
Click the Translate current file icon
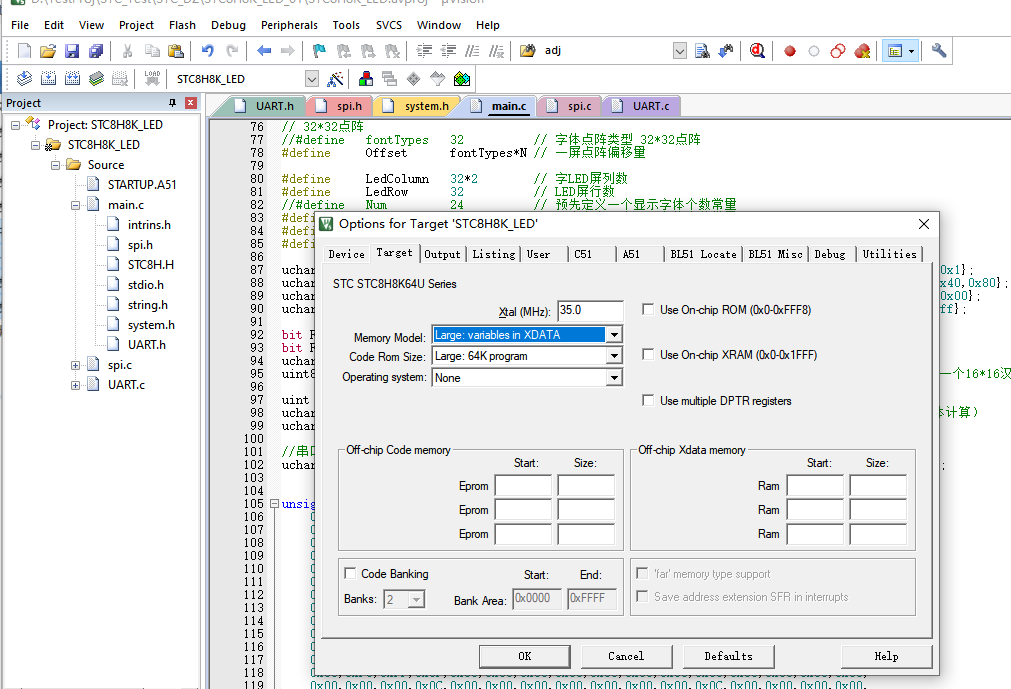pos(24,79)
